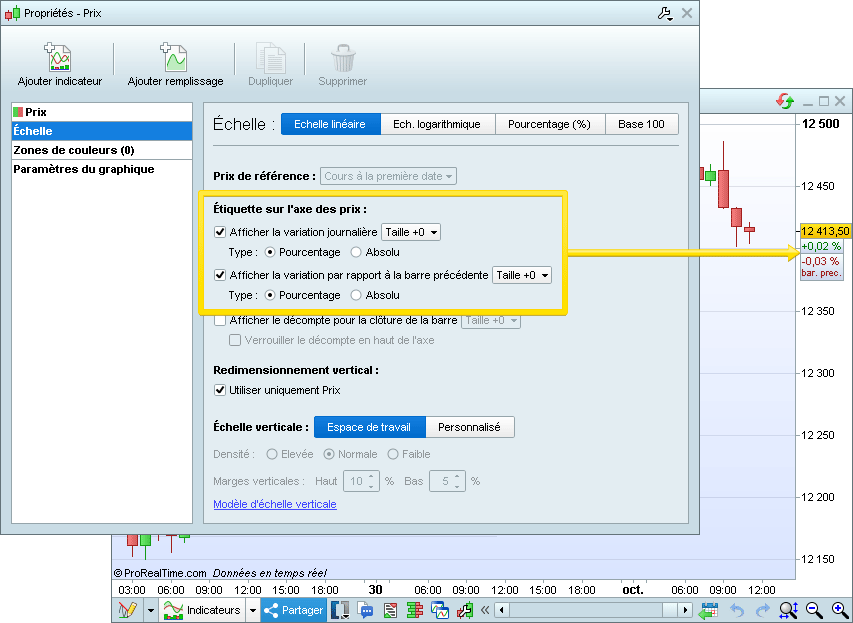
Task: Click the Ajouter indicateur icon
Action: click(59, 58)
